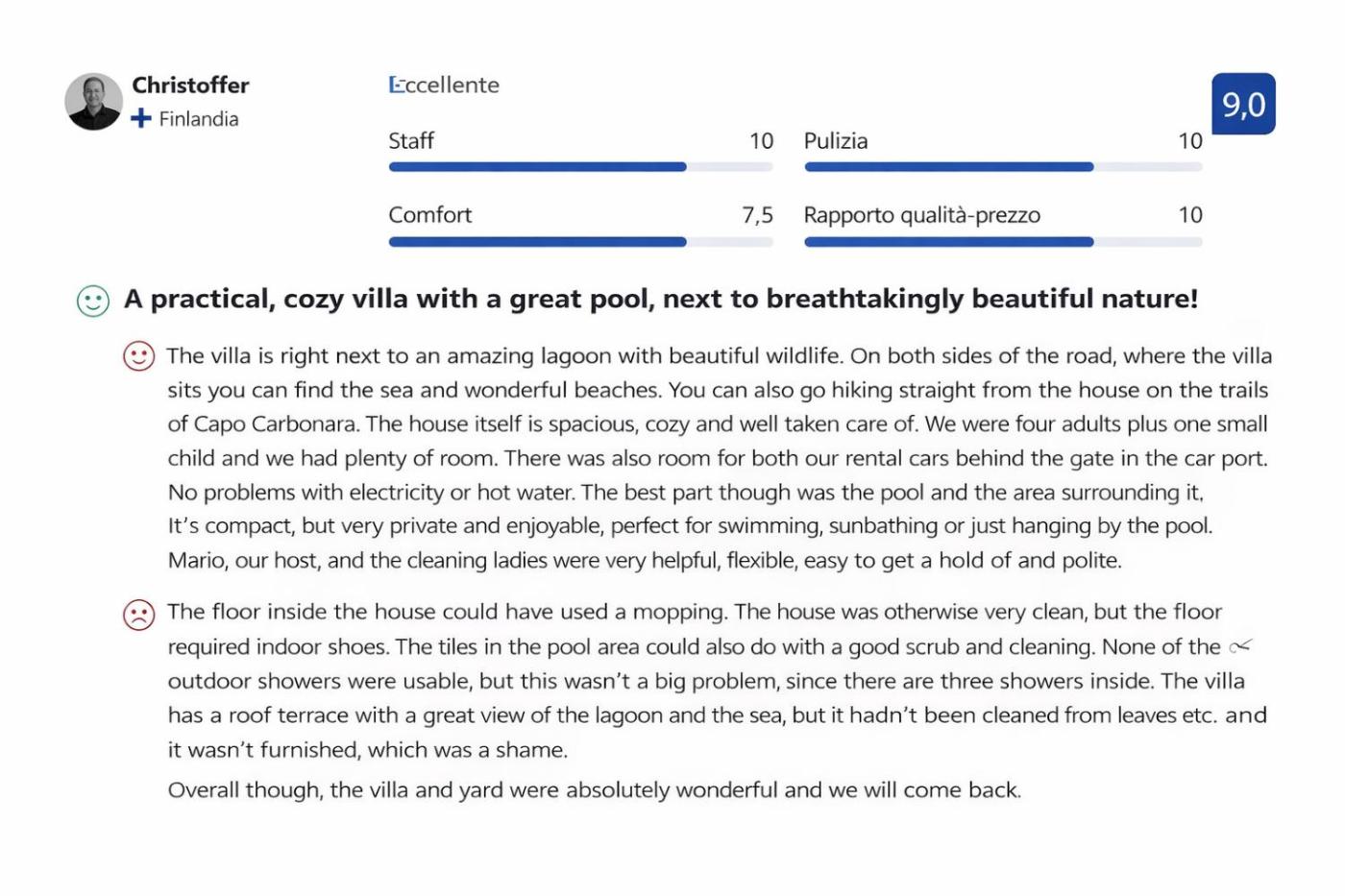This screenshot has width=1345, height=896.
Task: Click the green smiley beside the review title
Action: point(93,301)
